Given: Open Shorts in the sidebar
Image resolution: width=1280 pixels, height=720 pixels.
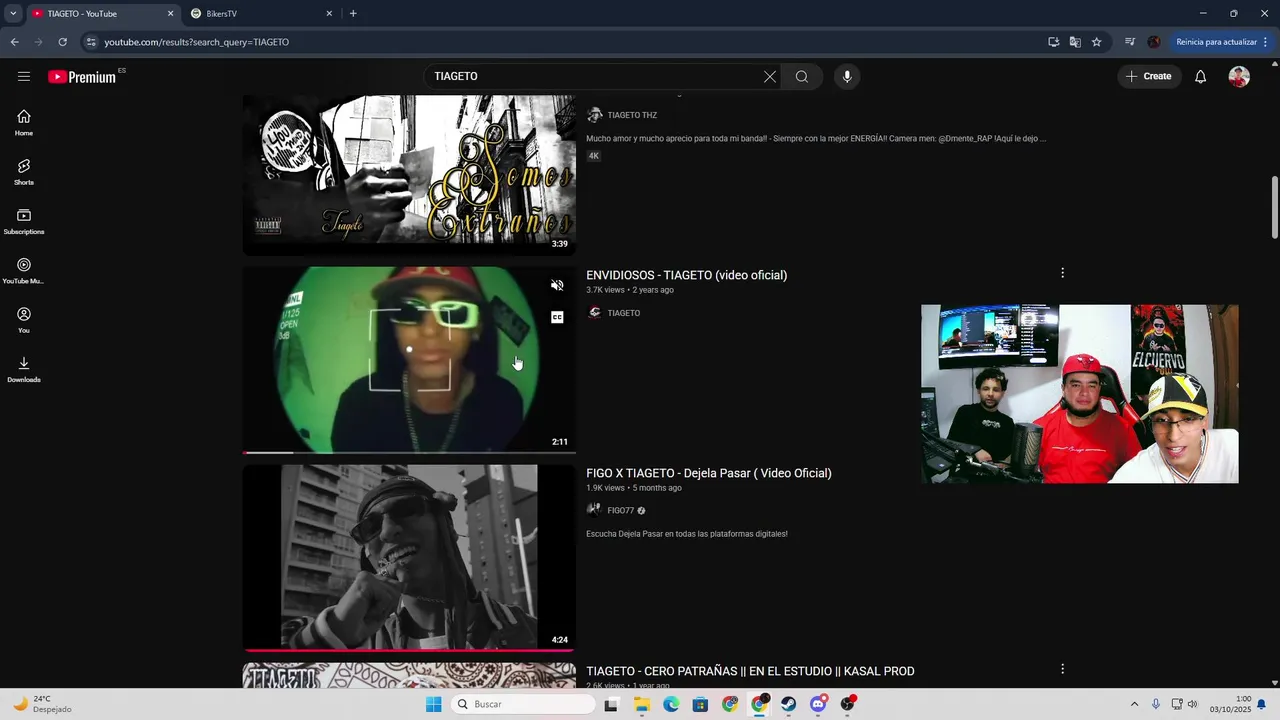Looking at the screenshot, I should click(24, 171).
